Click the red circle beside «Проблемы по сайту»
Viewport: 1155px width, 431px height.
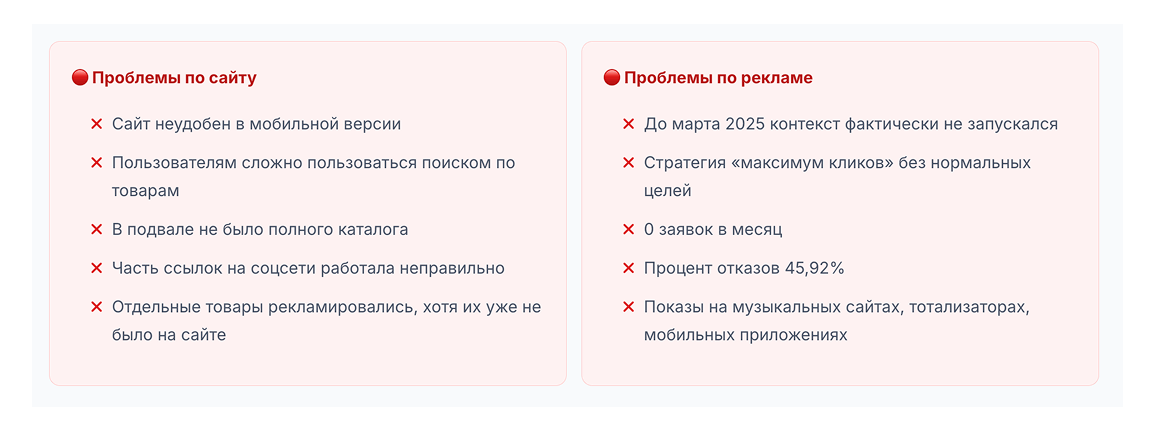(80, 78)
